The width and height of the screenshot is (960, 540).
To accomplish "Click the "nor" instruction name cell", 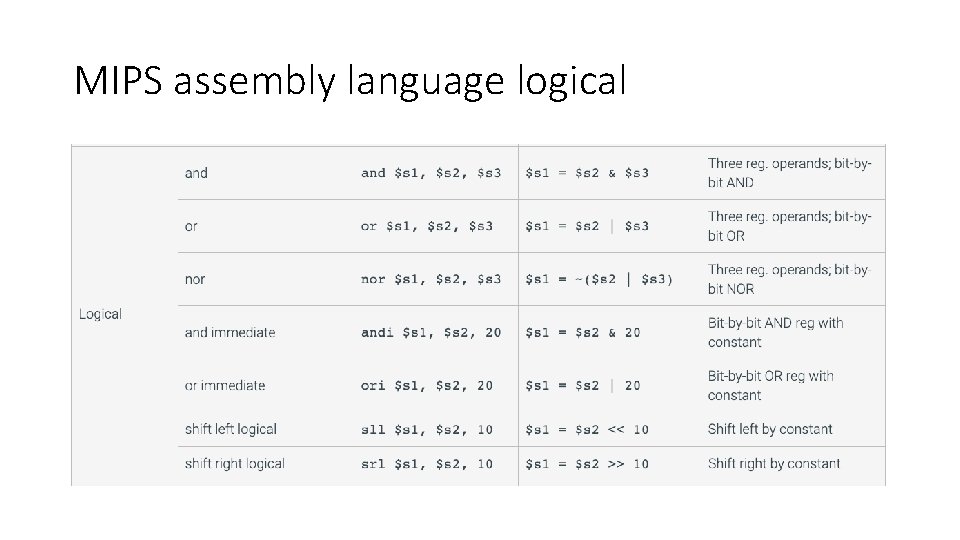I will tap(195, 279).
